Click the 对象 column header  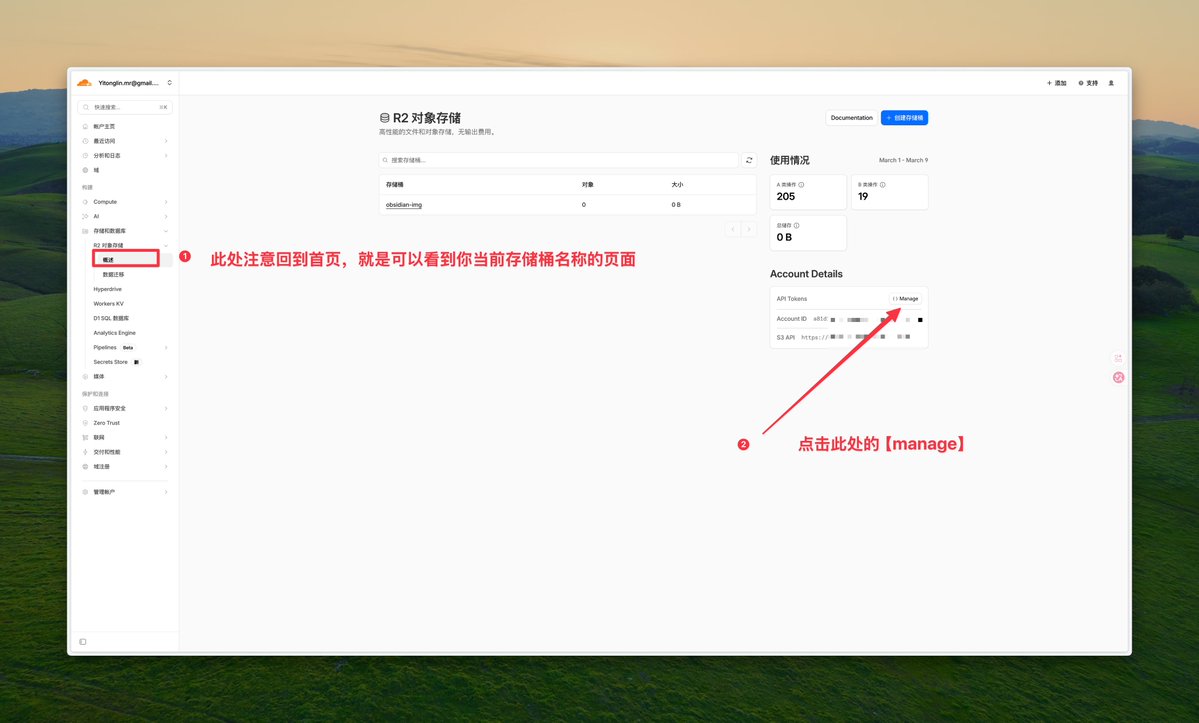pos(587,184)
